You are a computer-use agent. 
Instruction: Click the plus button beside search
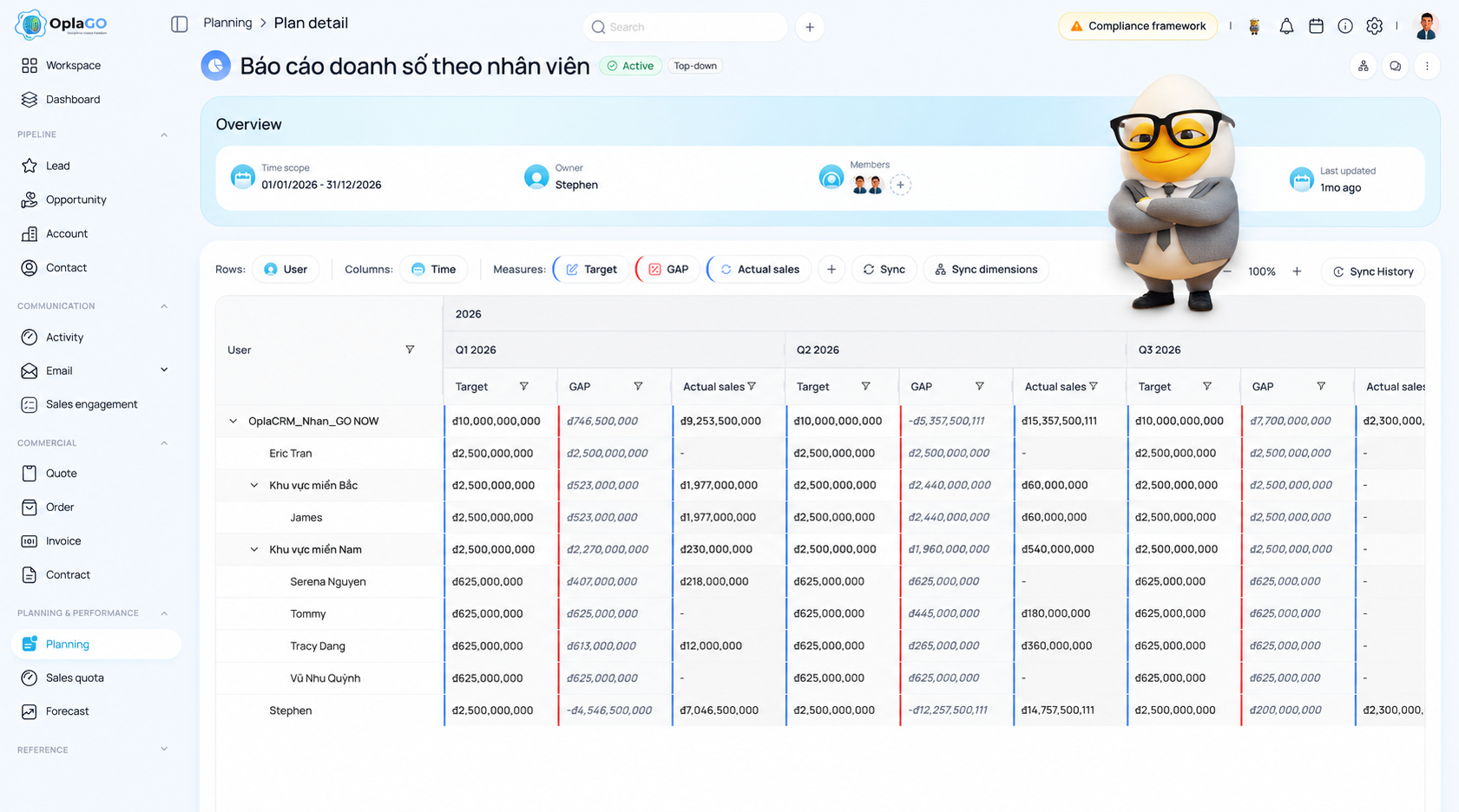point(810,27)
